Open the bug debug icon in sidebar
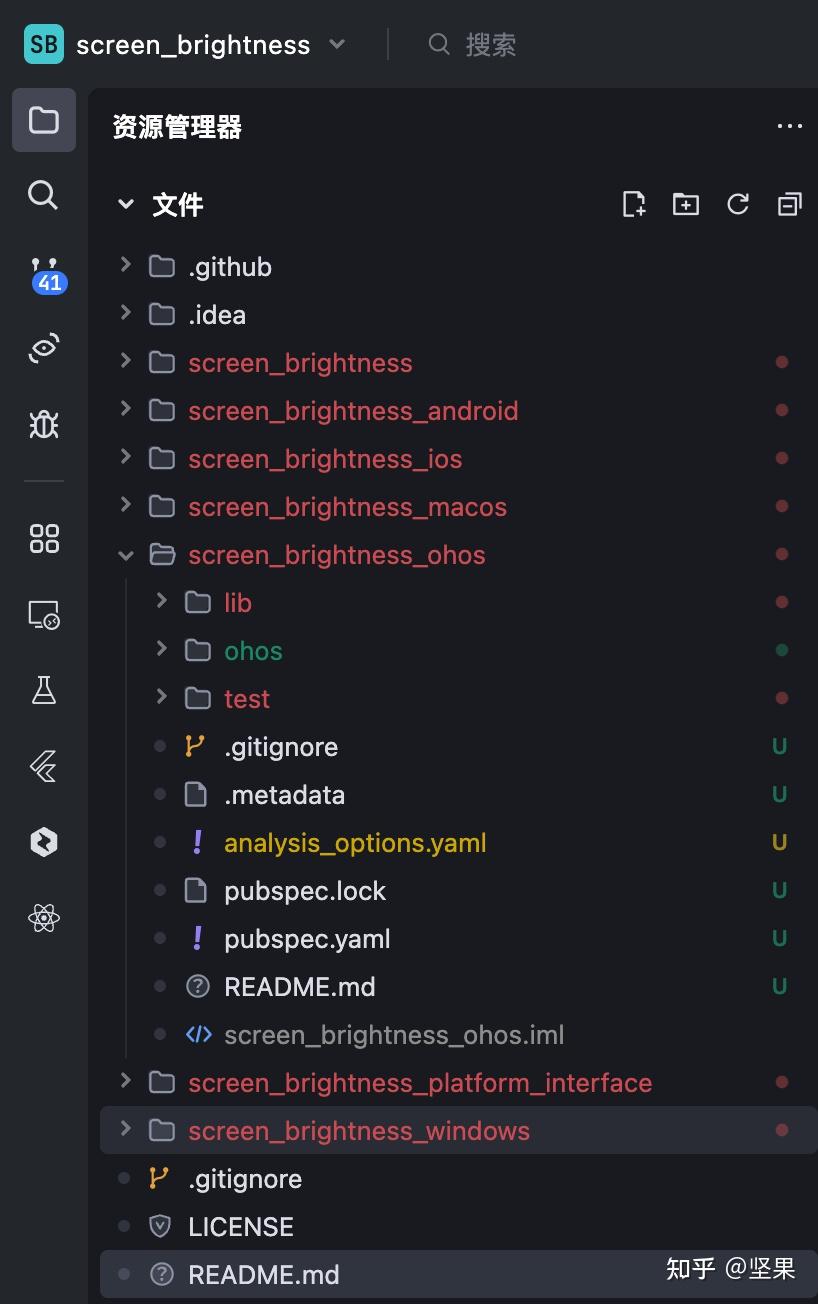 (44, 424)
